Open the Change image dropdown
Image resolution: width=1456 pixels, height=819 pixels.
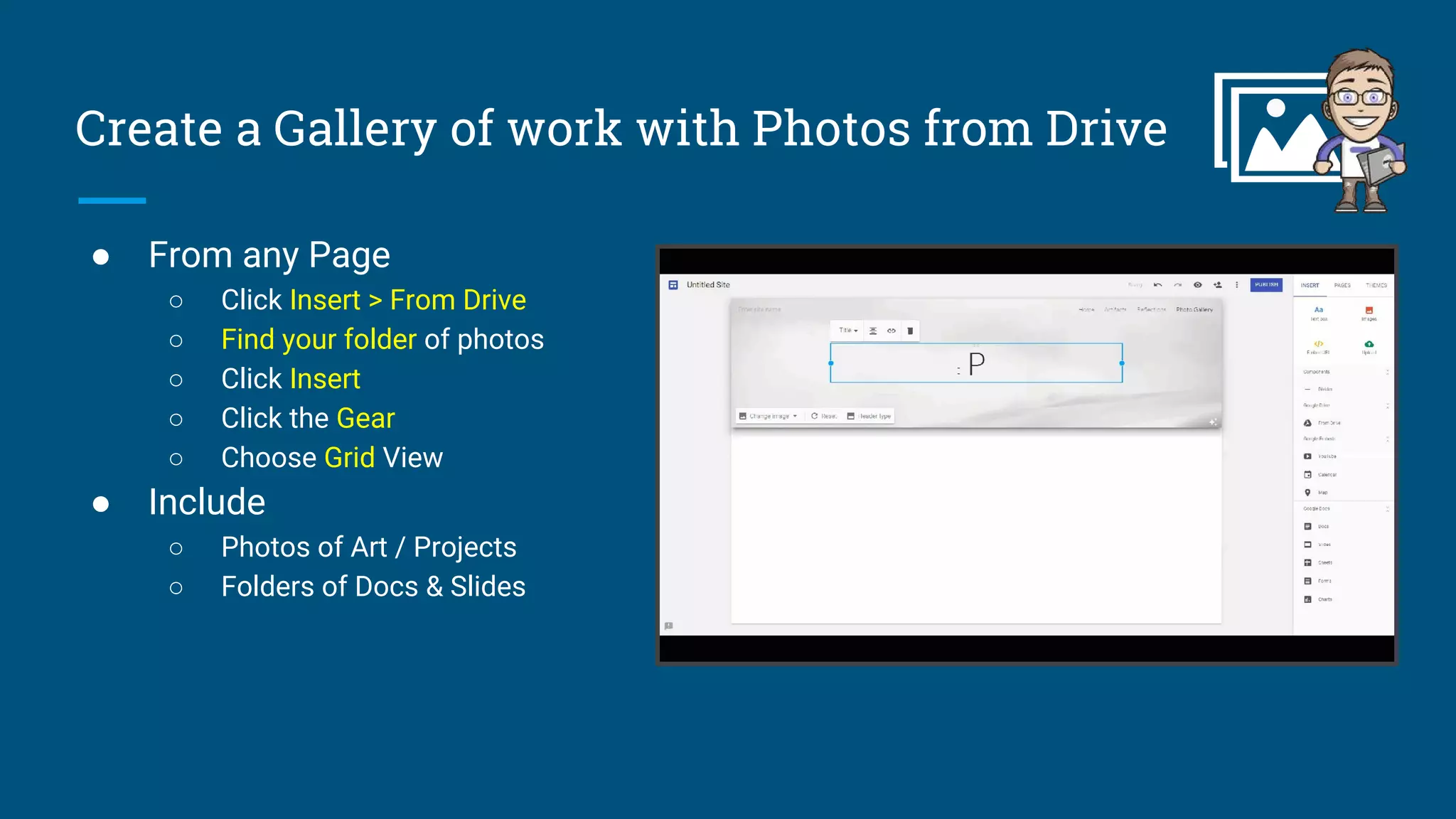click(768, 416)
